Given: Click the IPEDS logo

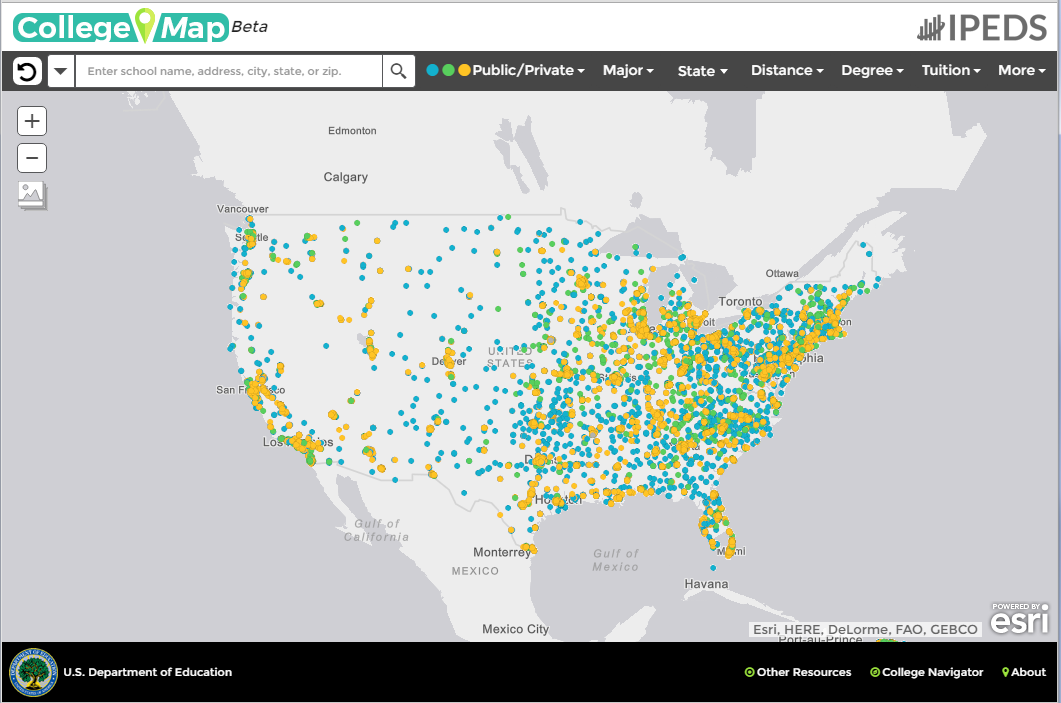Looking at the screenshot, I should [x=982, y=28].
